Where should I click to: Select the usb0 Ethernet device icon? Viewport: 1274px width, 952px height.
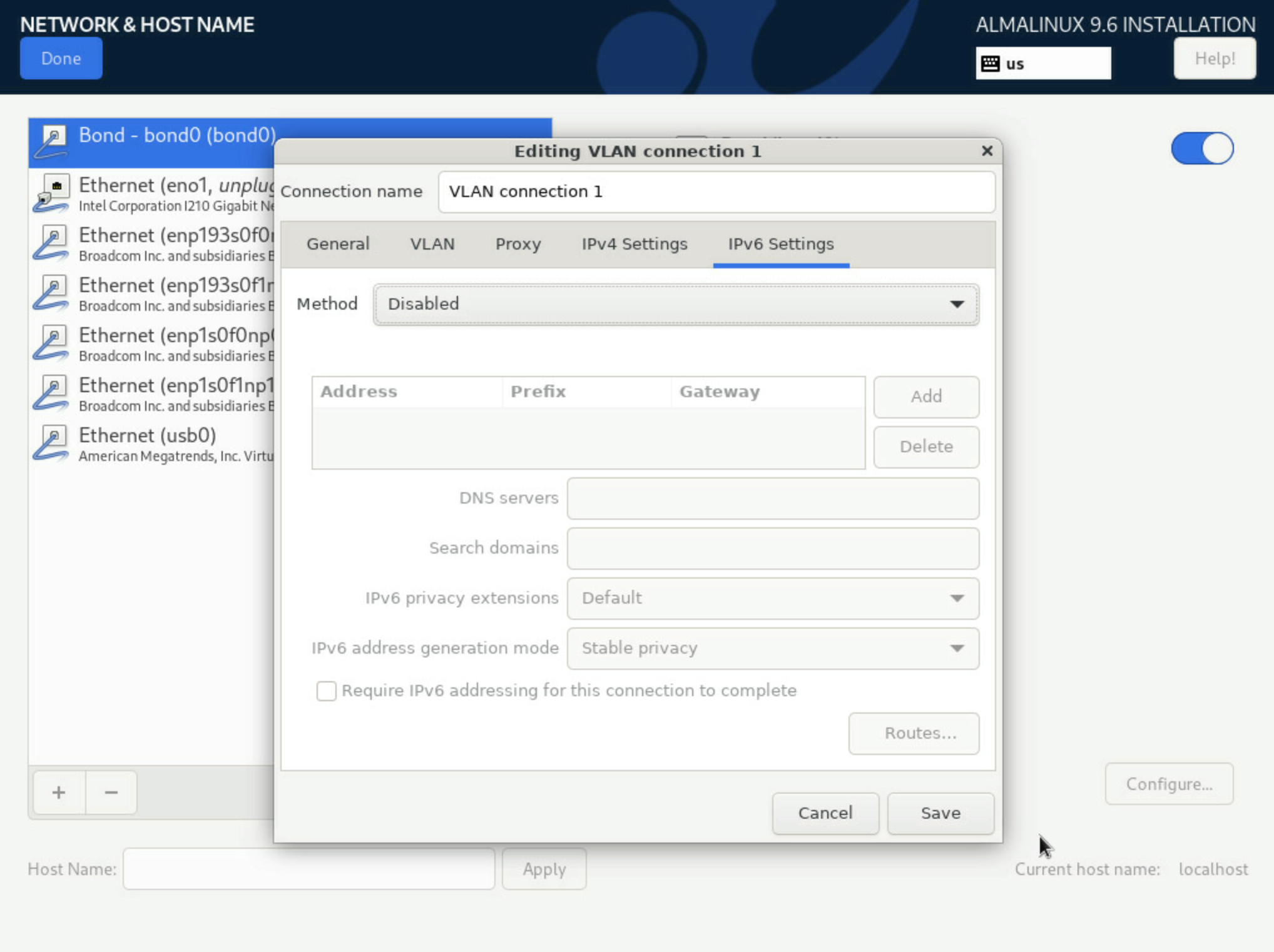tap(51, 443)
